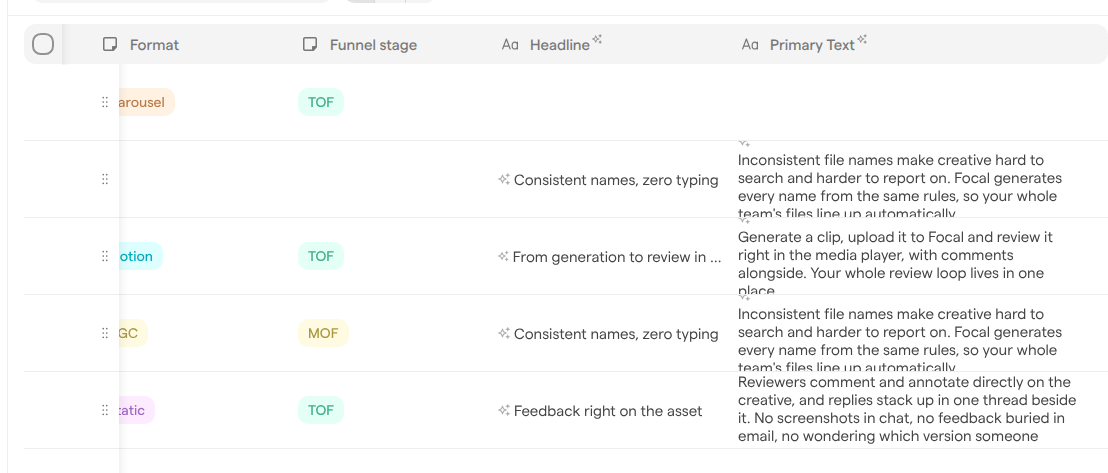This screenshot has height=473, width=1108.
Task: Open the Headline column header
Action: coord(560,45)
